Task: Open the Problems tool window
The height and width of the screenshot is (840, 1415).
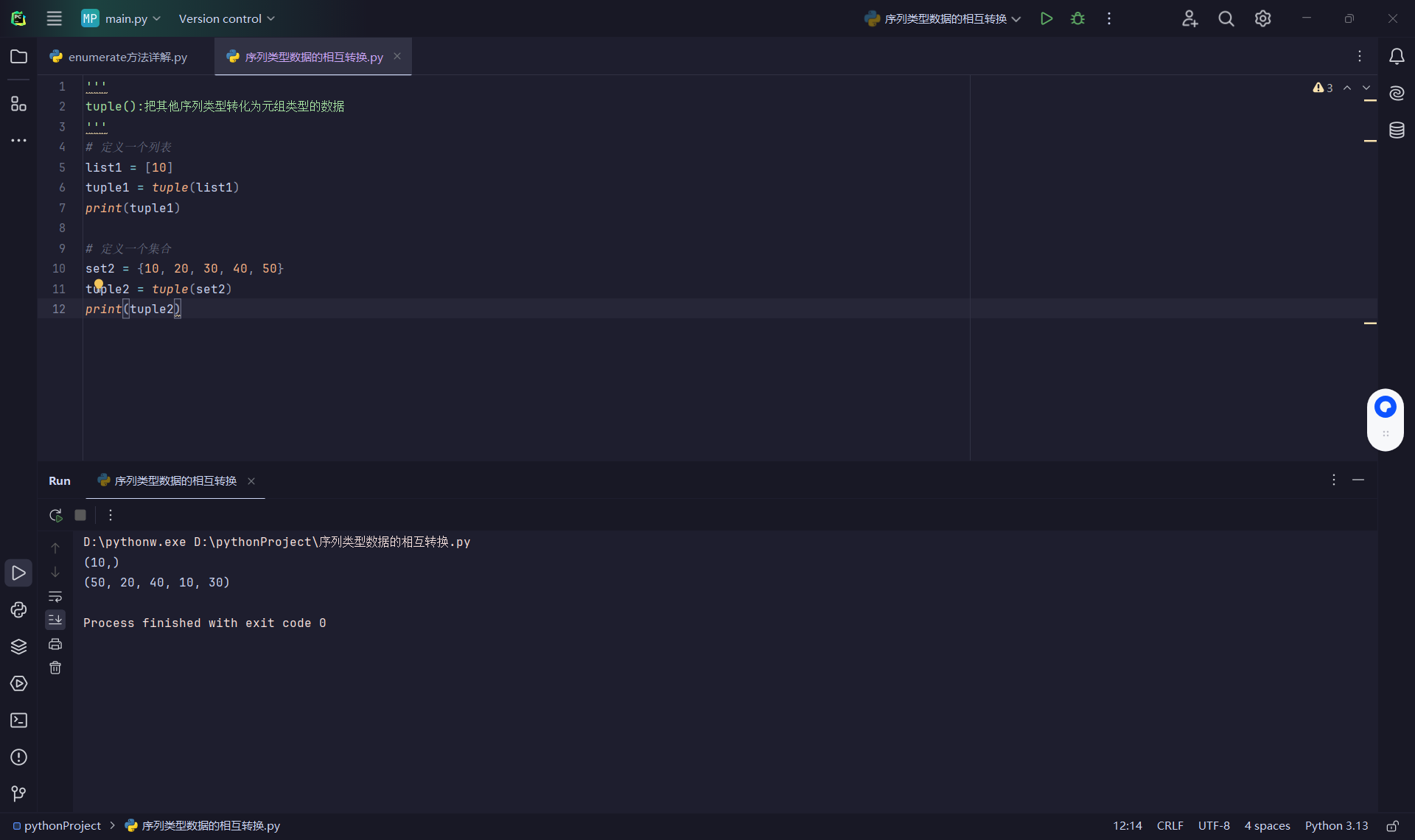Action: (x=18, y=757)
